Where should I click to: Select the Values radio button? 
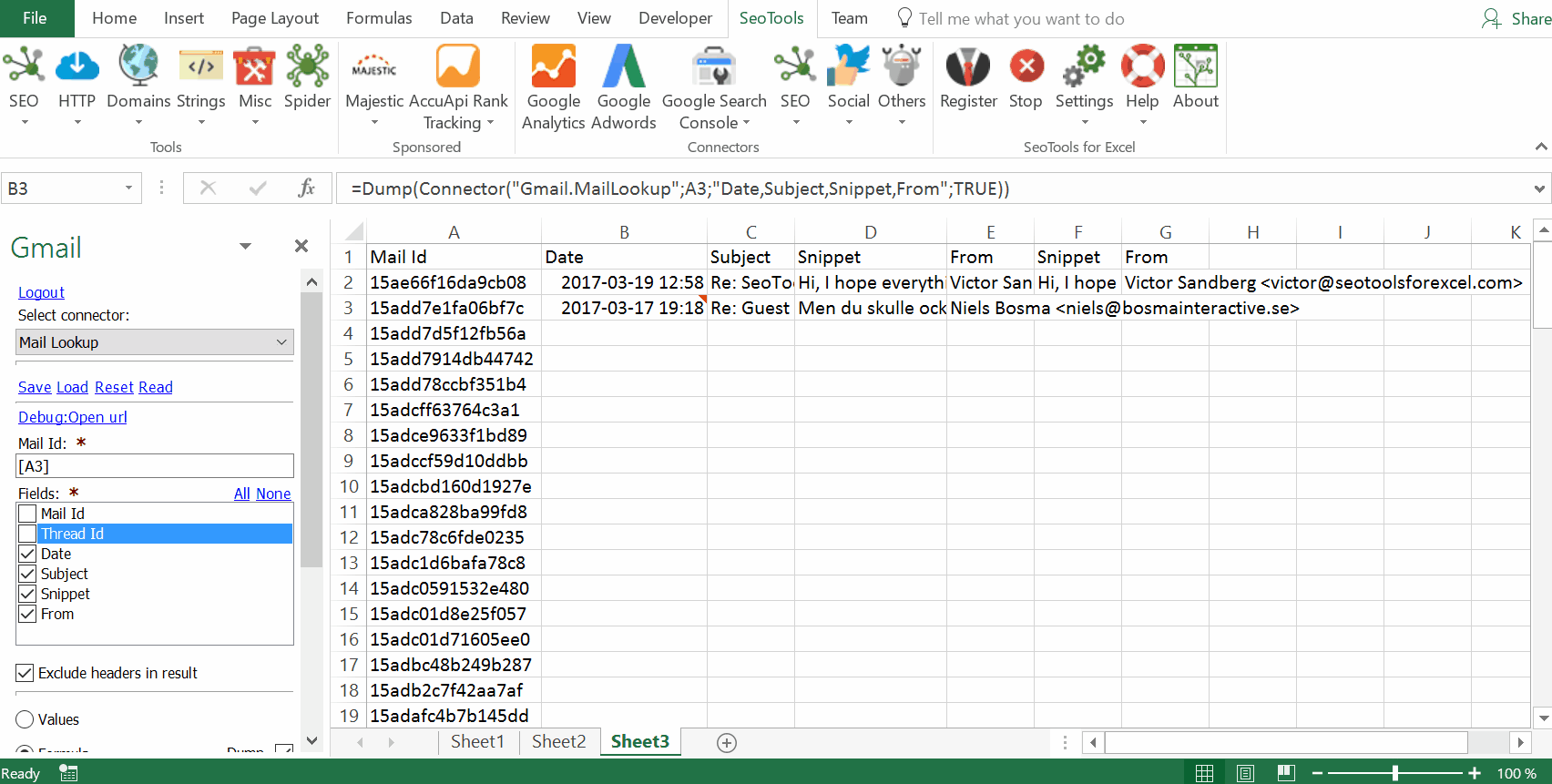click(x=26, y=719)
